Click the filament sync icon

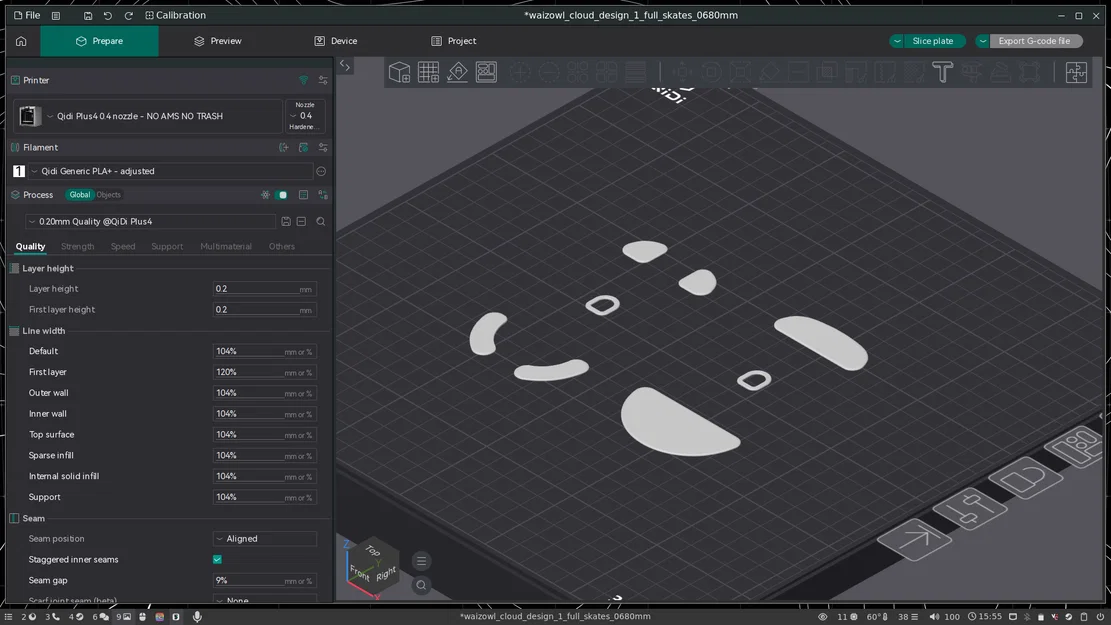point(303,147)
